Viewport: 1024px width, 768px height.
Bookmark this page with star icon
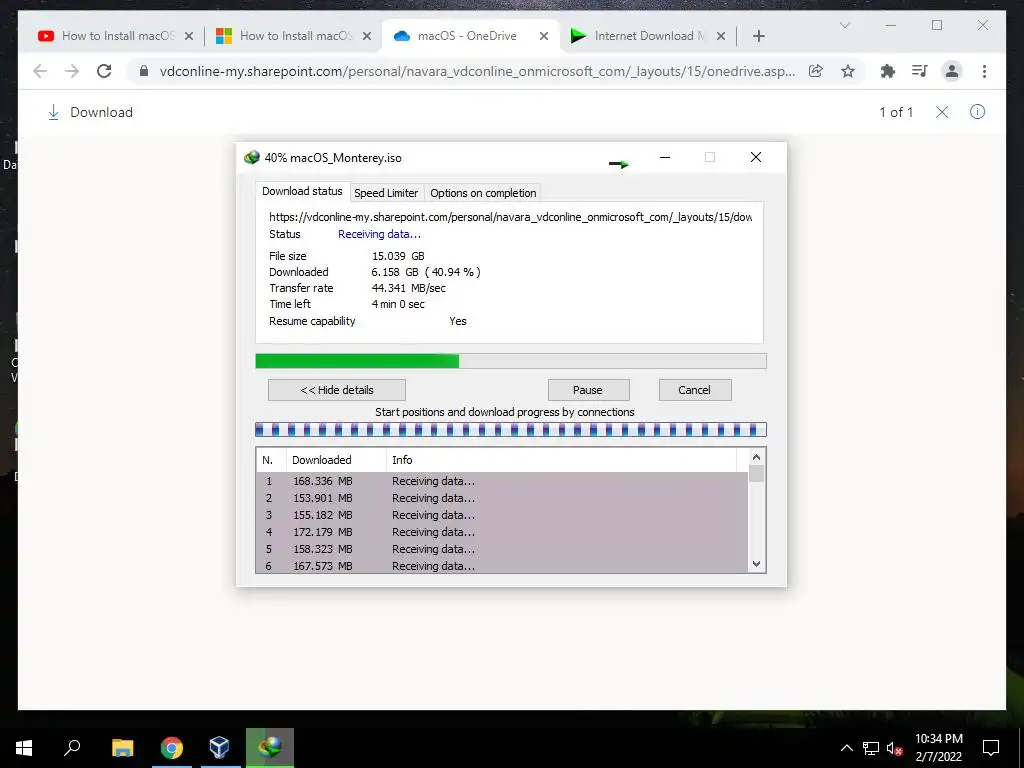848,71
